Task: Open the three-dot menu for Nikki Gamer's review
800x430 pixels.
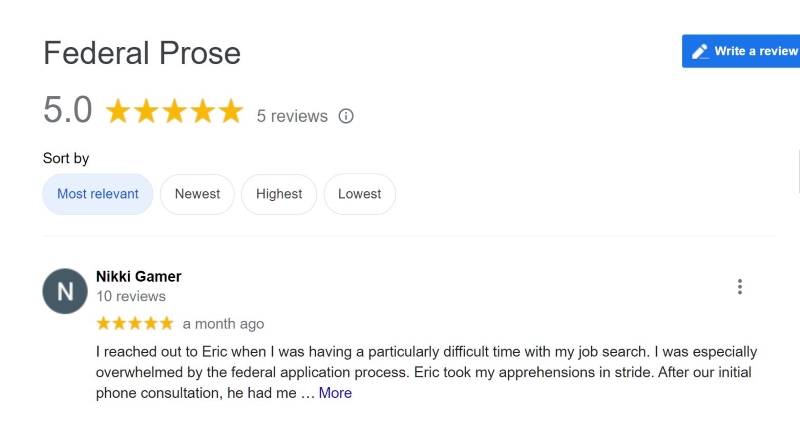Action: point(740,287)
